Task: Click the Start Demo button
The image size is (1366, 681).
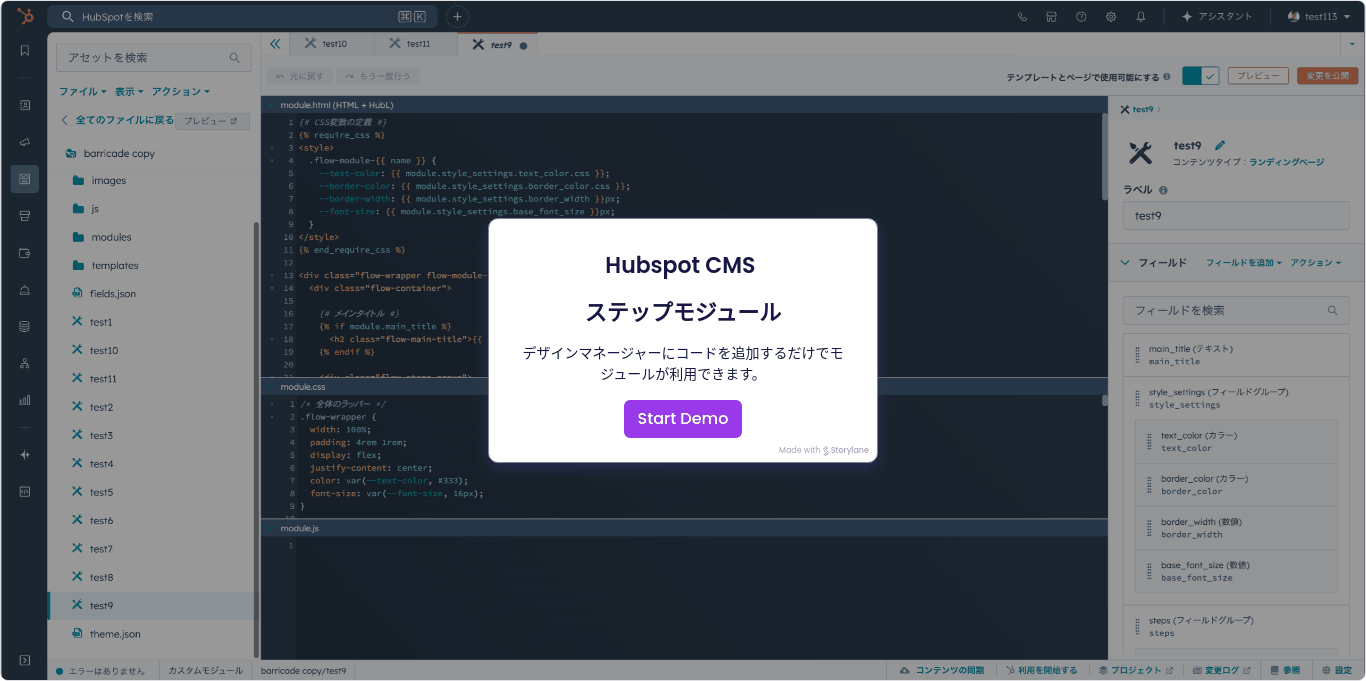Action: click(683, 419)
